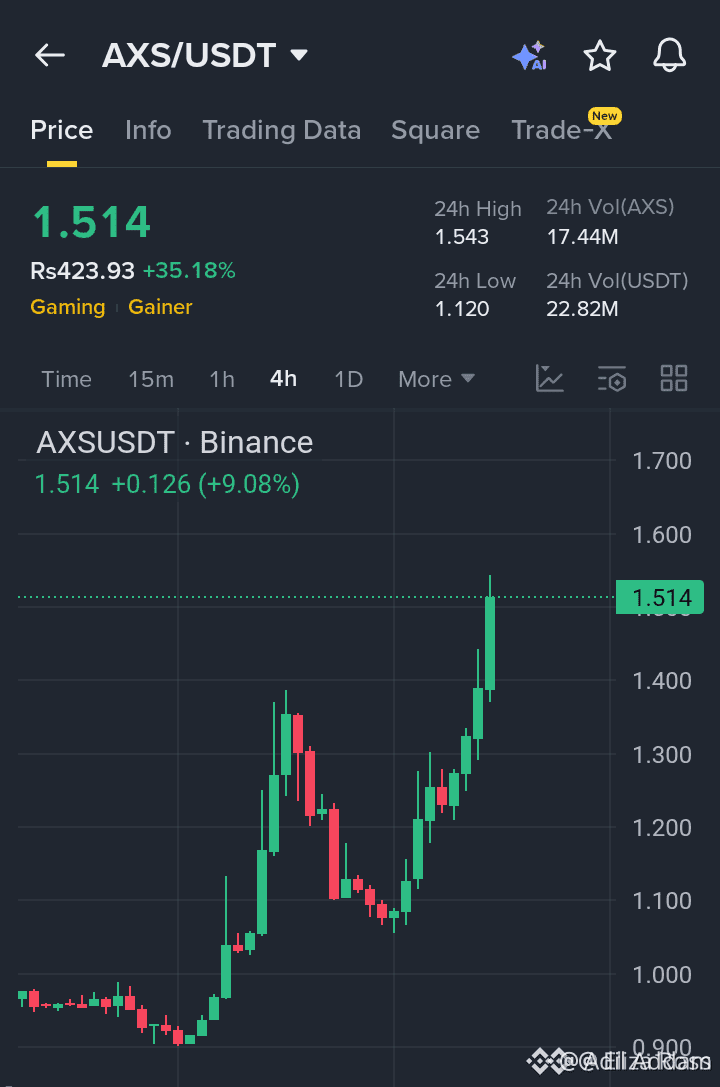Tap the Rs423.93 converted price
This screenshot has width=720, height=1087.
coord(82,270)
